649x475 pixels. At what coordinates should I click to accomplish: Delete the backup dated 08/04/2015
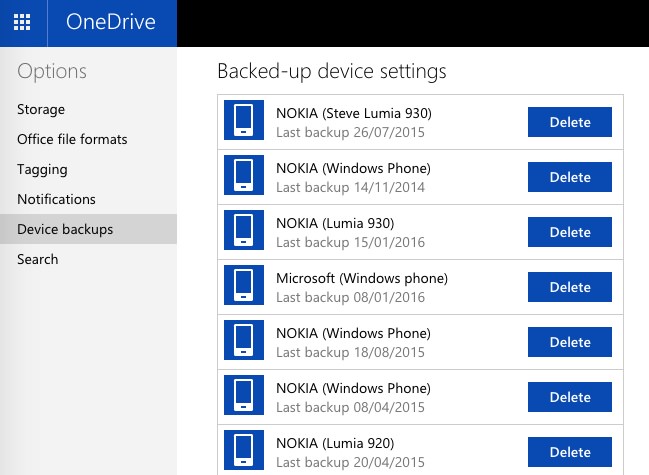(x=570, y=397)
